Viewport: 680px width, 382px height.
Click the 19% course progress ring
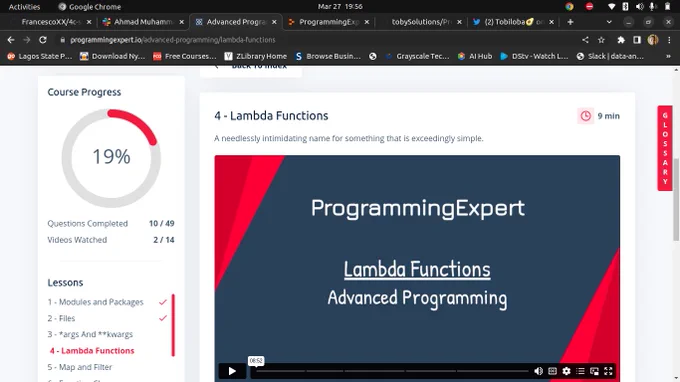[111, 157]
